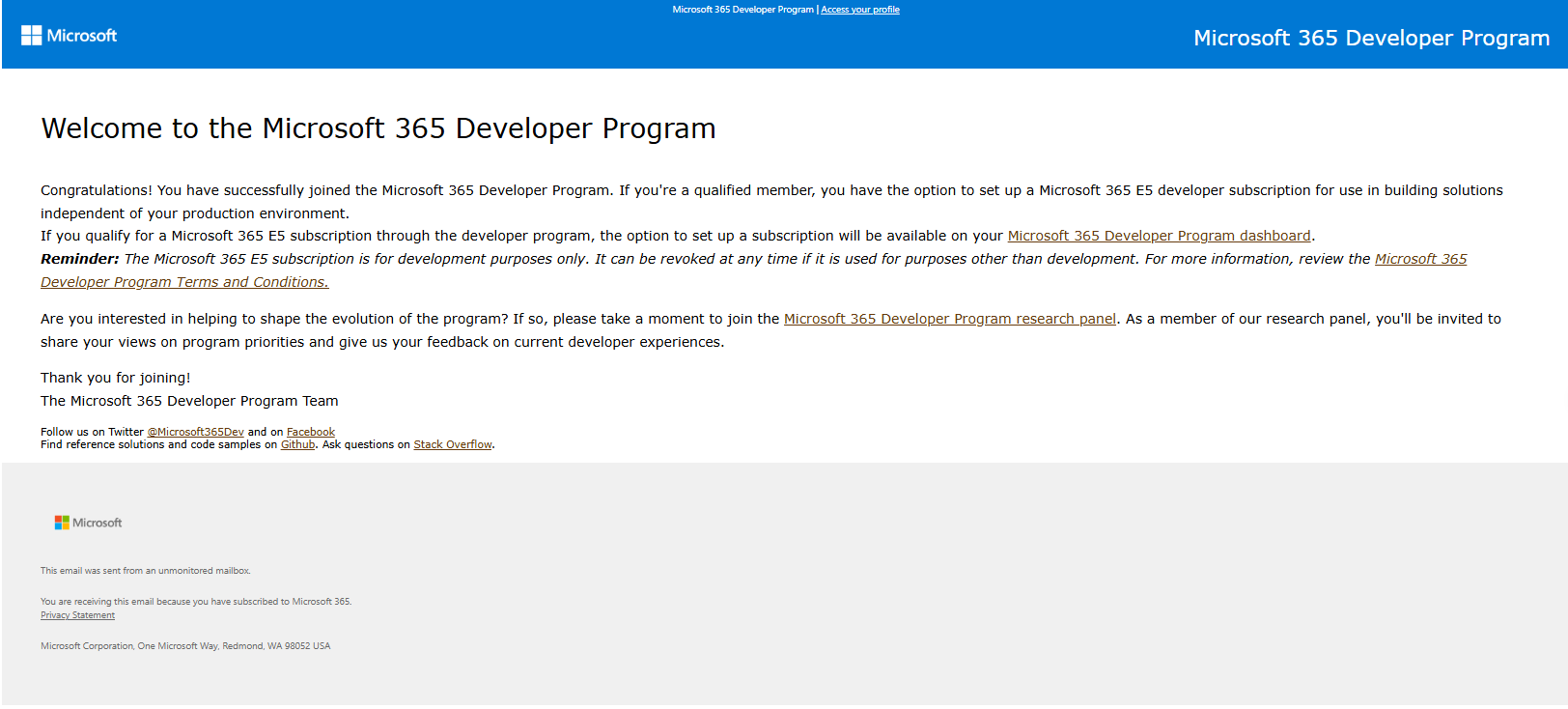The image size is (1568, 709).
Task: Go to the Github link
Action: pyautogui.click(x=297, y=444)
